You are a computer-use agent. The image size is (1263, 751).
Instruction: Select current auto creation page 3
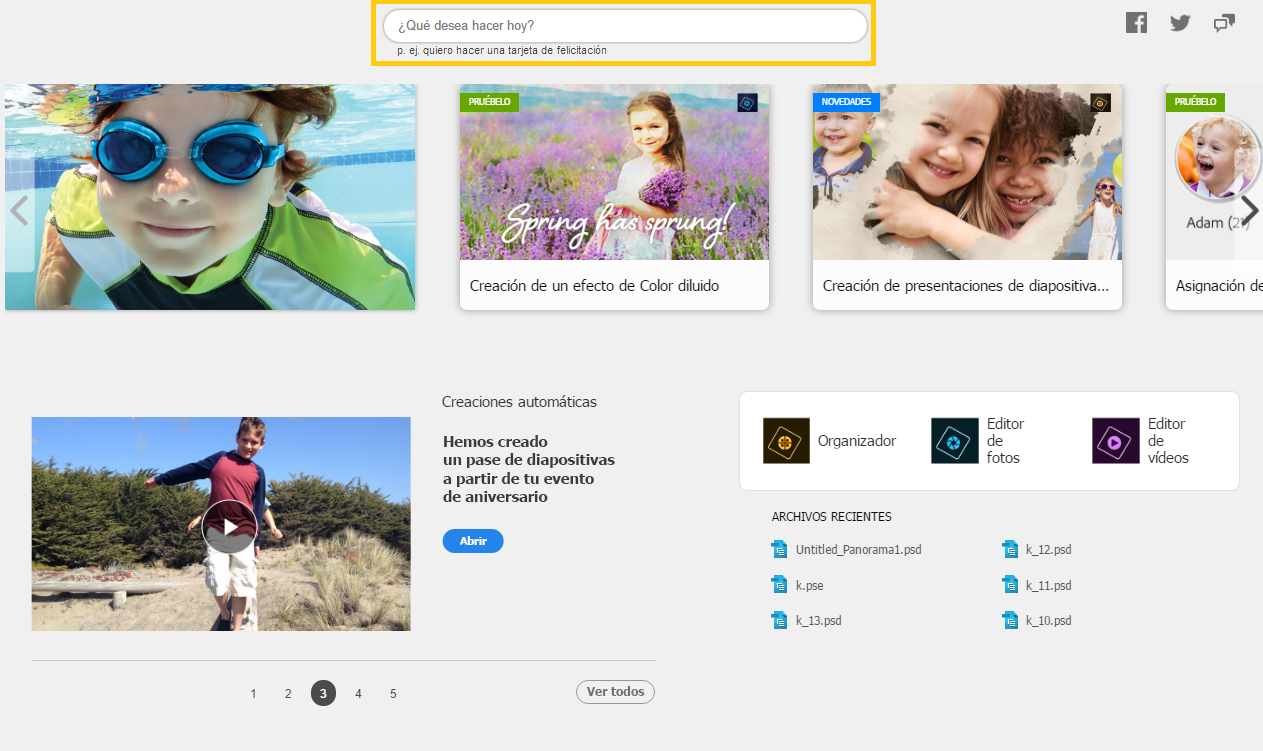(x=323, y=693)
